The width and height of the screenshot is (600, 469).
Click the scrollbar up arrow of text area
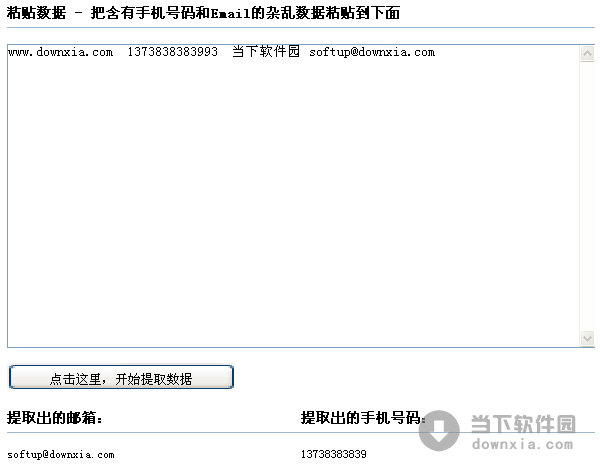coord(587,53)
